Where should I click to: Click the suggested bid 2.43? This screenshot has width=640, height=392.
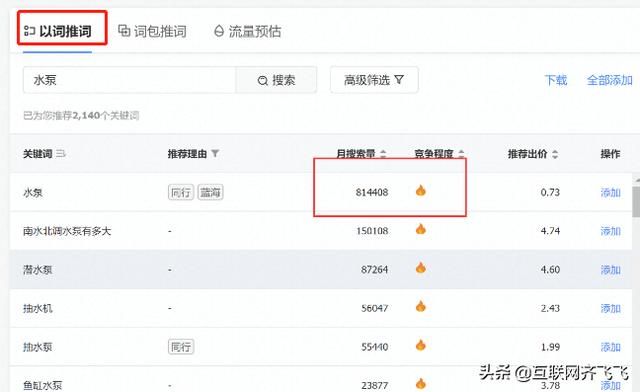click(x=550, y=308)
